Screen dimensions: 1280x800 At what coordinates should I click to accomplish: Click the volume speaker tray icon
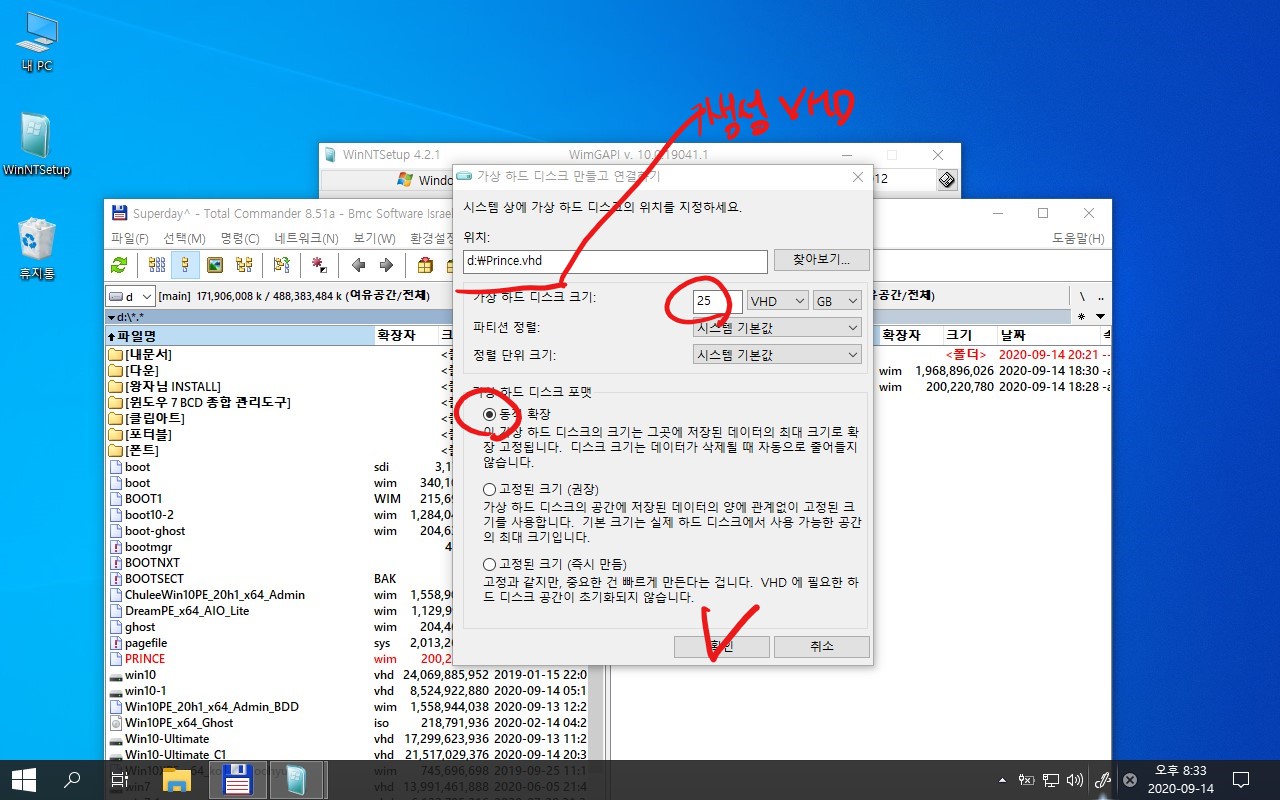[x=1075, y=780]
